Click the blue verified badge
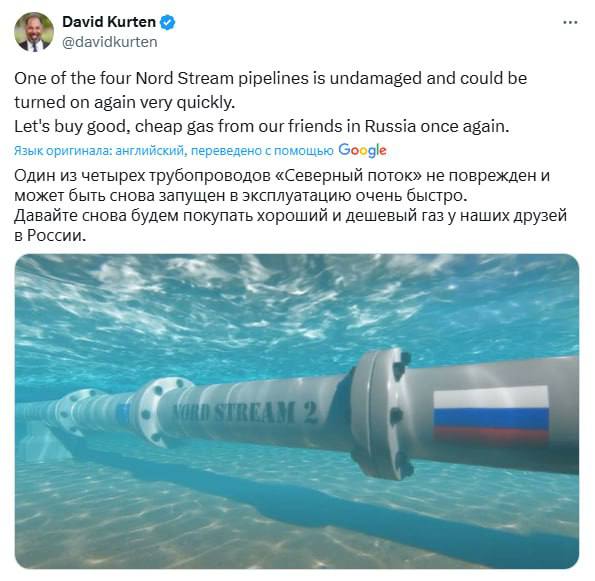 (x=167, y=22)
